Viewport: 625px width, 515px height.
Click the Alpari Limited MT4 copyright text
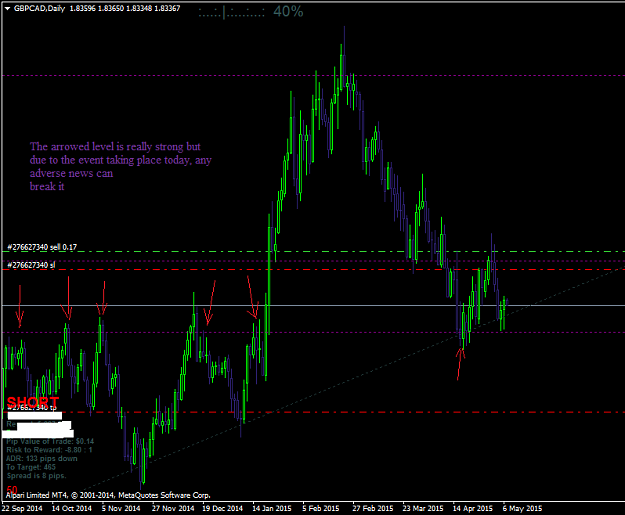click(x=108, y=495)
